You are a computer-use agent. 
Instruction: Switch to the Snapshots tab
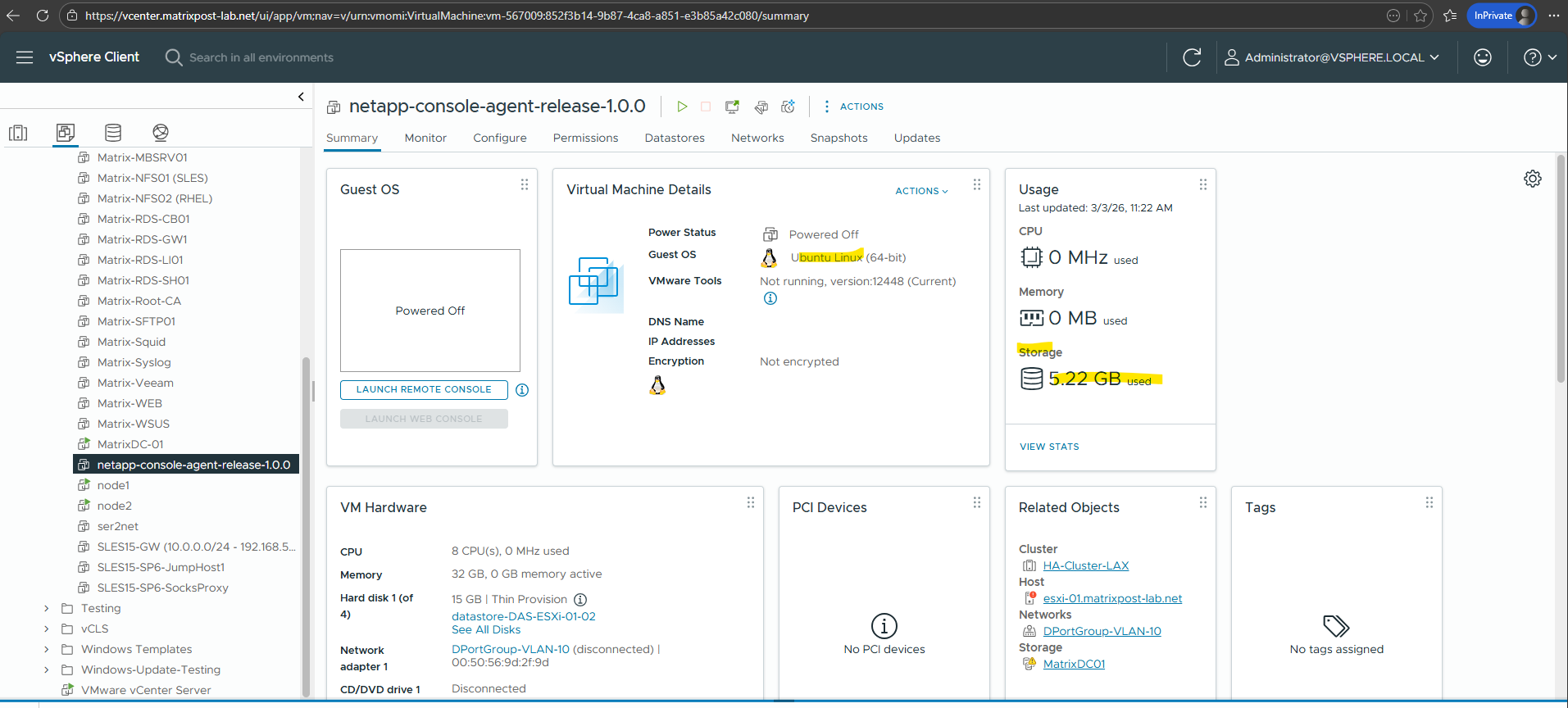(839, 138)
